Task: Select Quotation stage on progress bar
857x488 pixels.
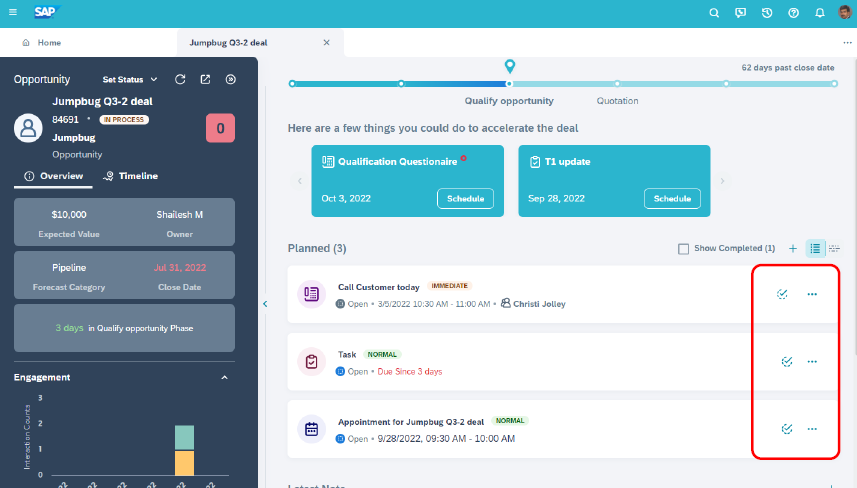Action: pos(617,84)
